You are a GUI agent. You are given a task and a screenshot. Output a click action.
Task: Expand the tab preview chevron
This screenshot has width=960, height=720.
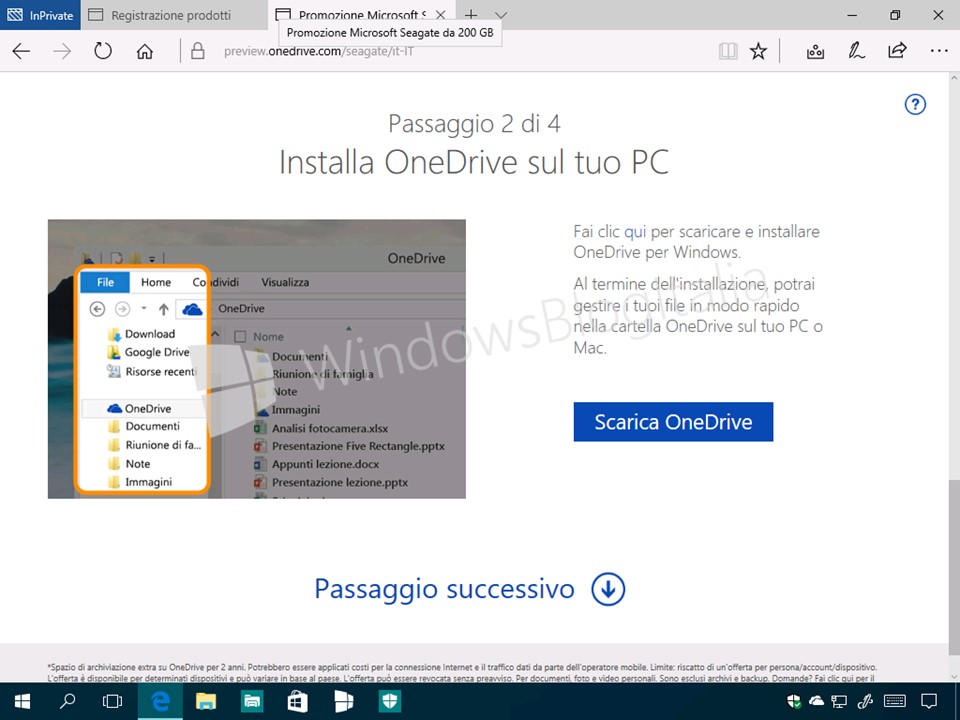click(x=501, y=15)
